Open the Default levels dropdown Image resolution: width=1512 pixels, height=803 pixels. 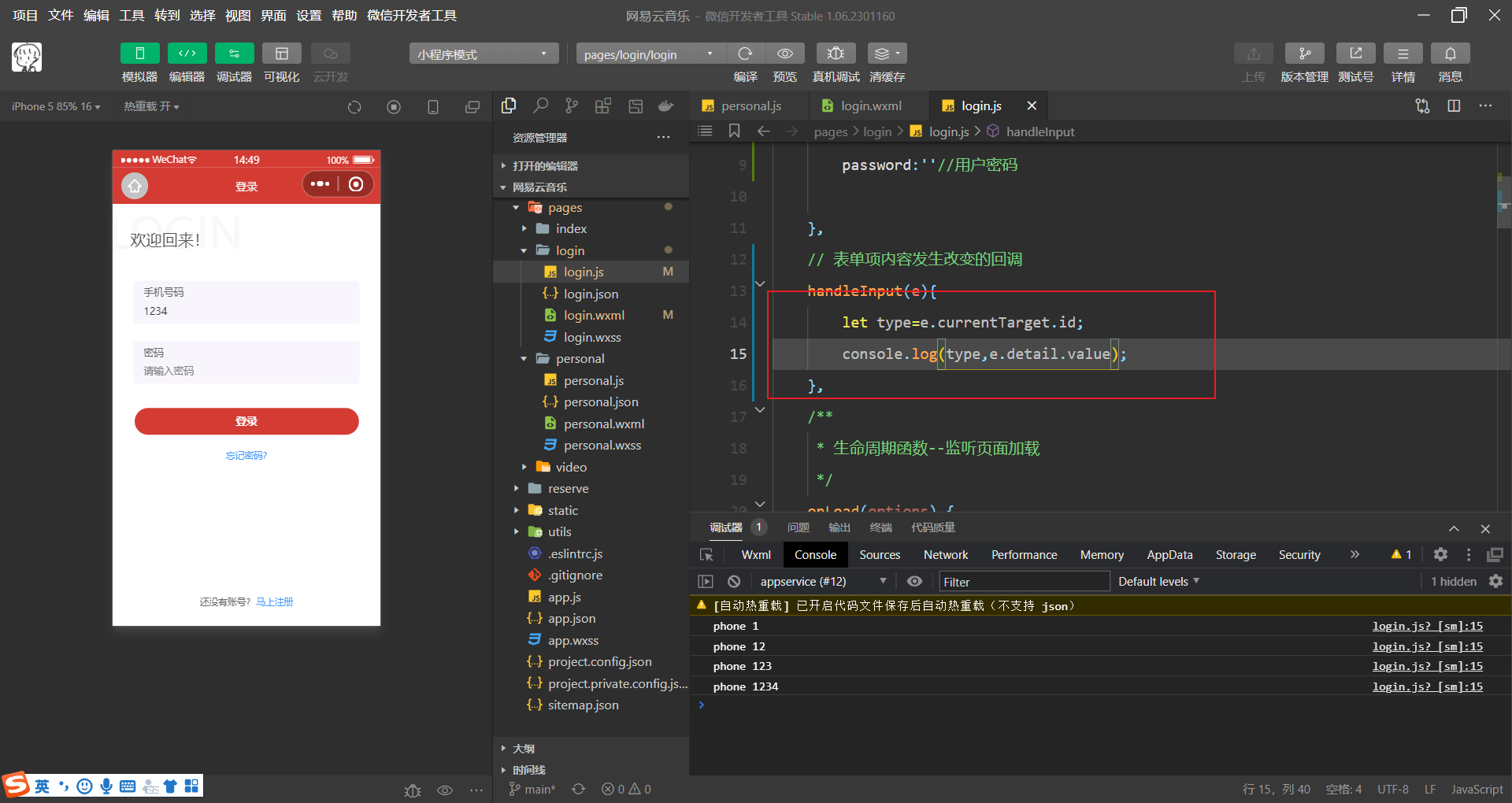coord(1158,581)
